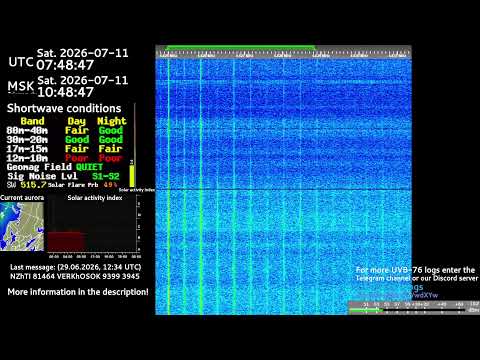Click the 'Band' column header

(x=32, y=121)
